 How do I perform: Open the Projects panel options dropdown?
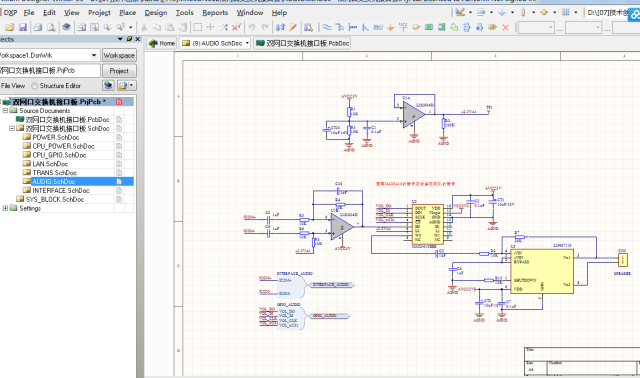click(x=120, y=39)
